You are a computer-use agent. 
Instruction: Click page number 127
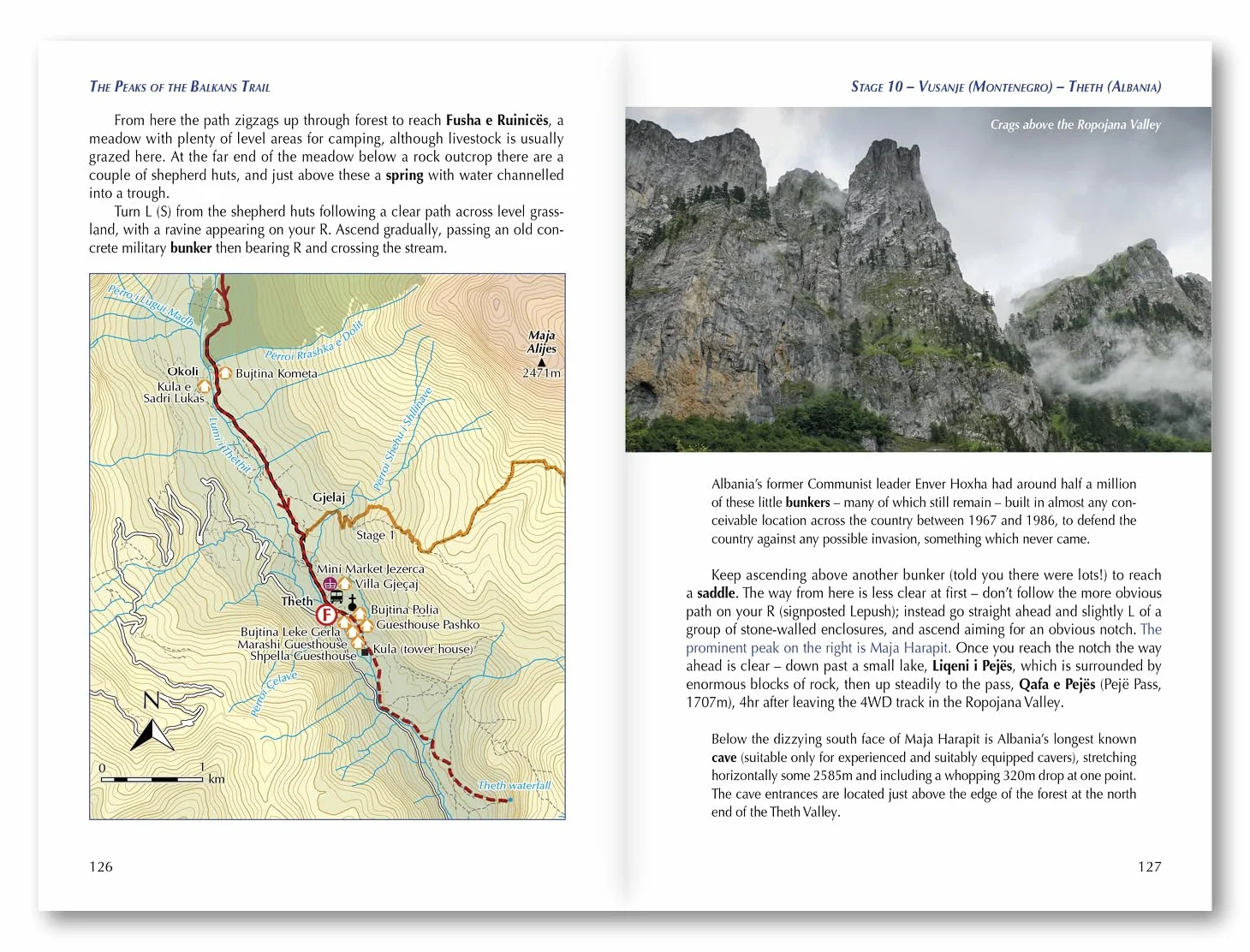pos(1149,866)
